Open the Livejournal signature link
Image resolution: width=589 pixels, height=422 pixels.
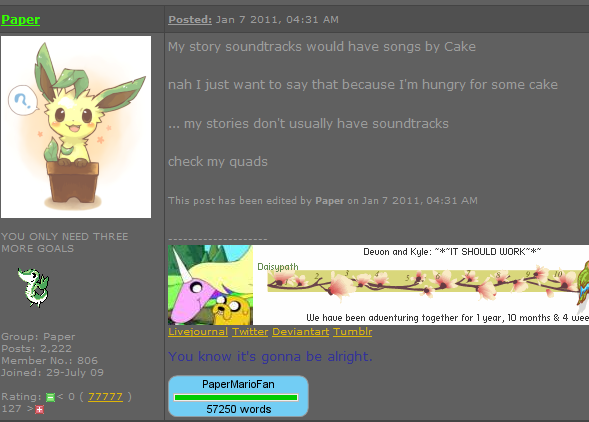coord(198,332)
